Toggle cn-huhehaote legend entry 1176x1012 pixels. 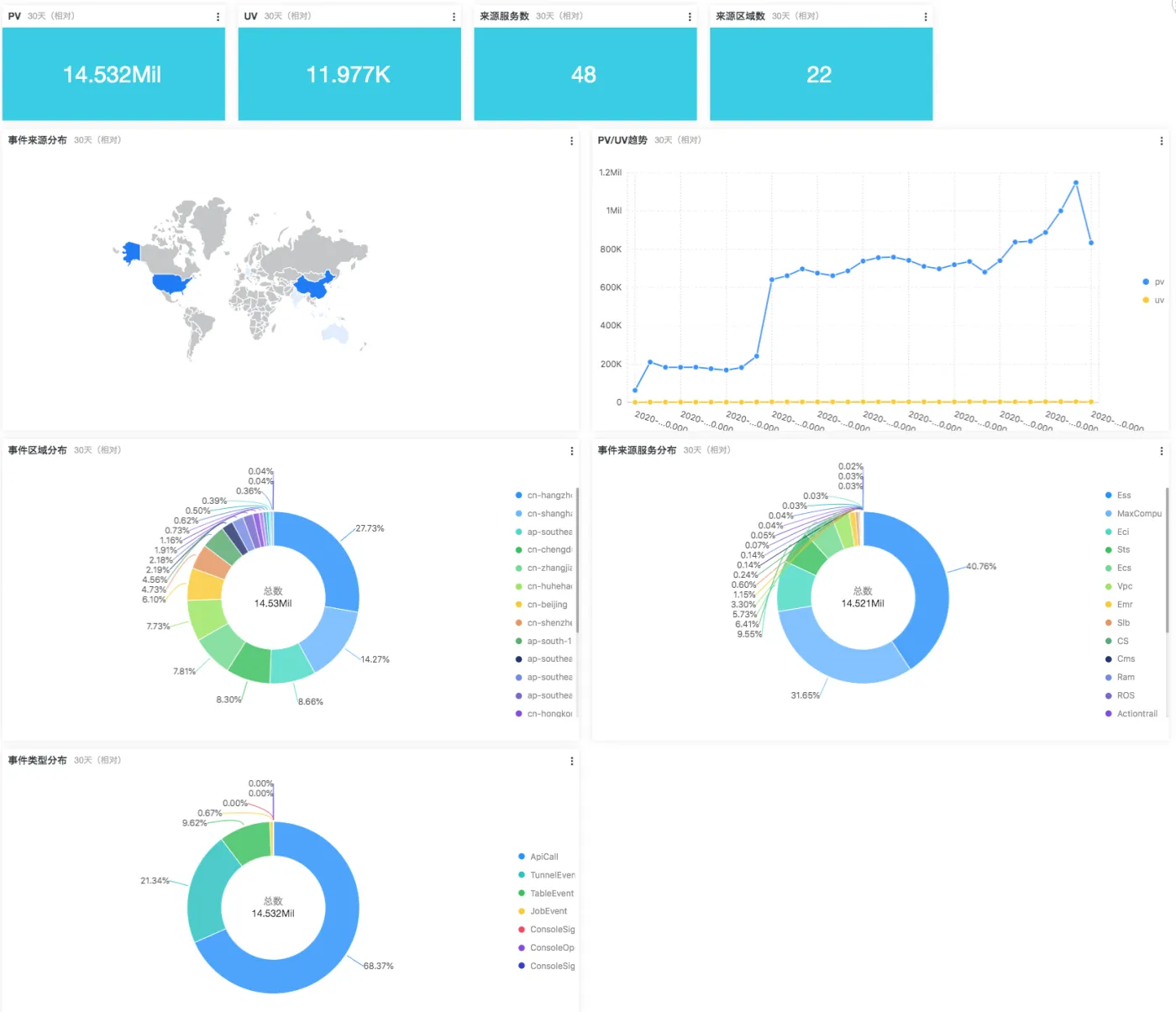tap(543, 586)
